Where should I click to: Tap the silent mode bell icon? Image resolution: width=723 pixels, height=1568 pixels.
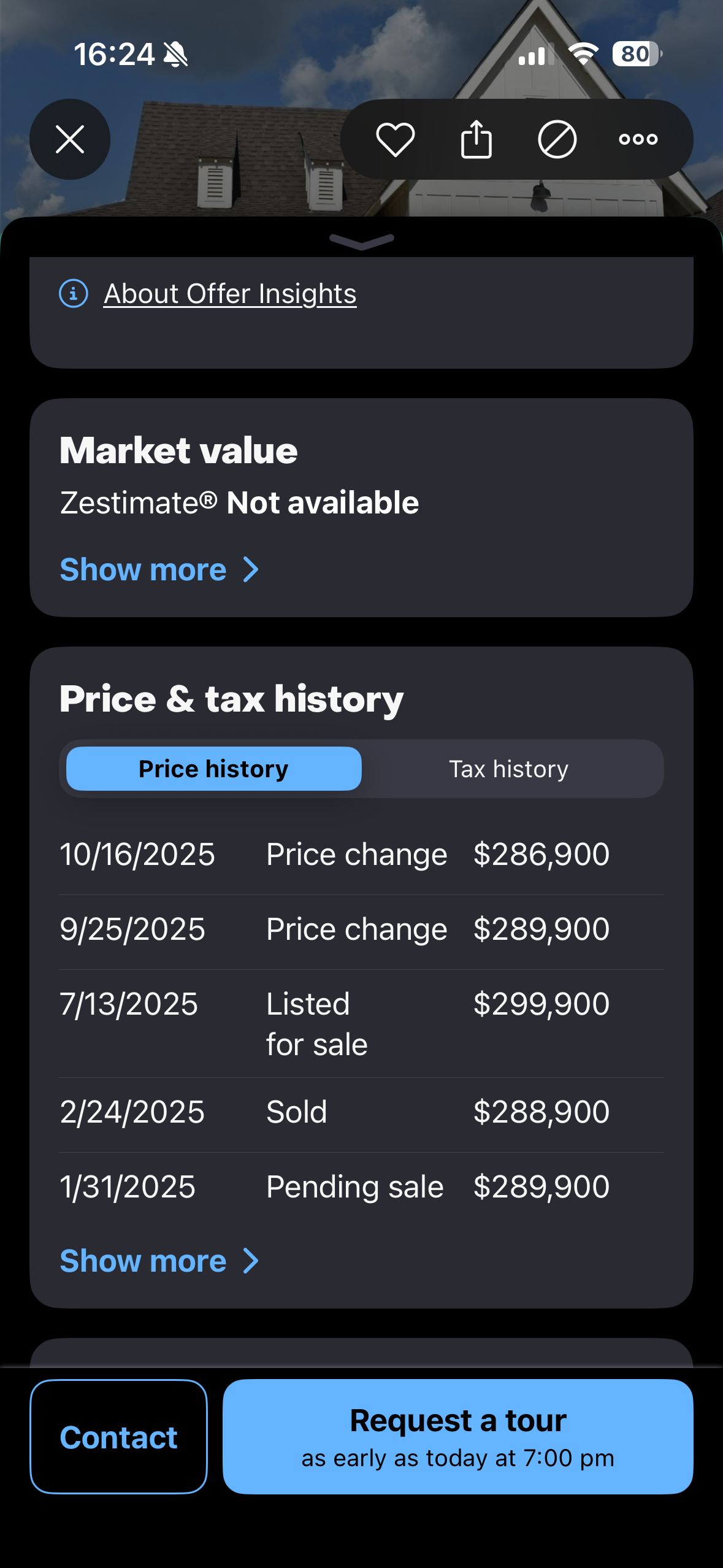coord(176,55)
